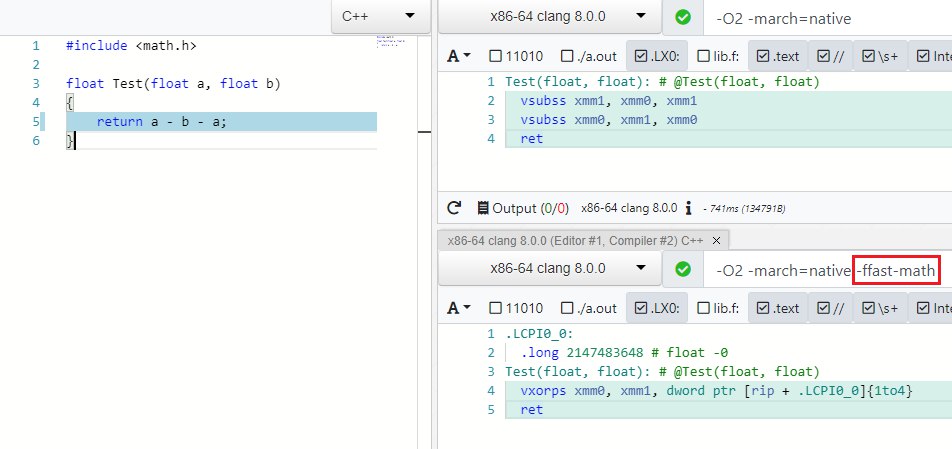The width and height of the screenshot is (952, 449).
Task: Toggle .text directive filter in top pane
Action: 778,56
